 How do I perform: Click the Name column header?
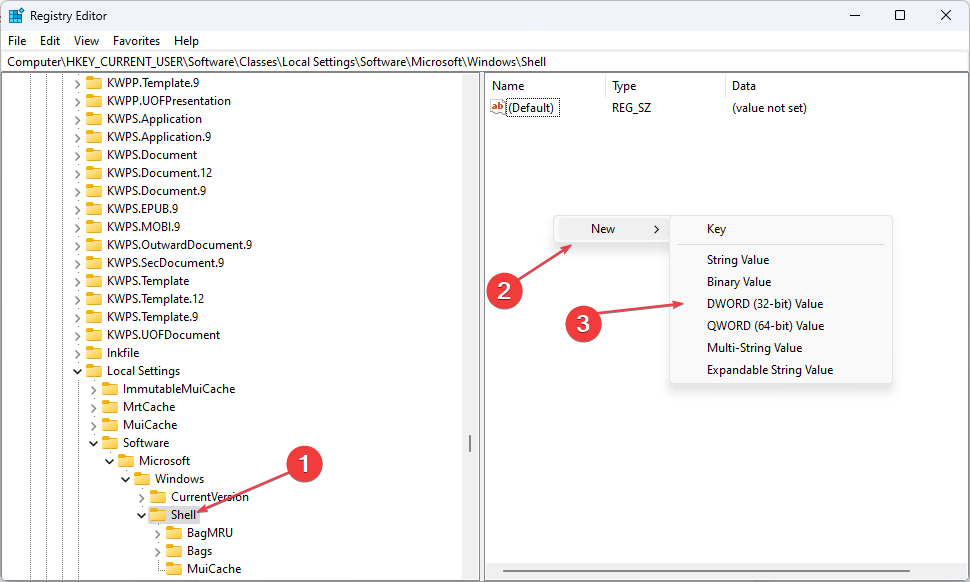click(545, 86)
